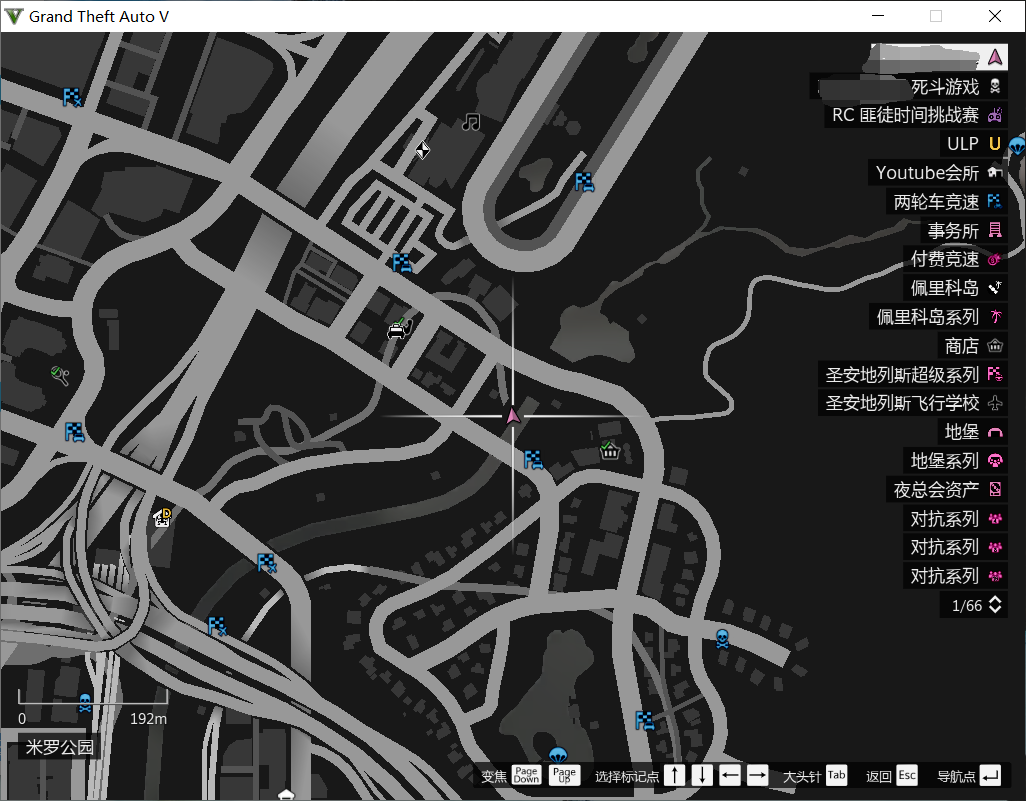Select the pink player arrow at the crosshair
Viewport: 1026px width, 801px height.
coord(513,416)
